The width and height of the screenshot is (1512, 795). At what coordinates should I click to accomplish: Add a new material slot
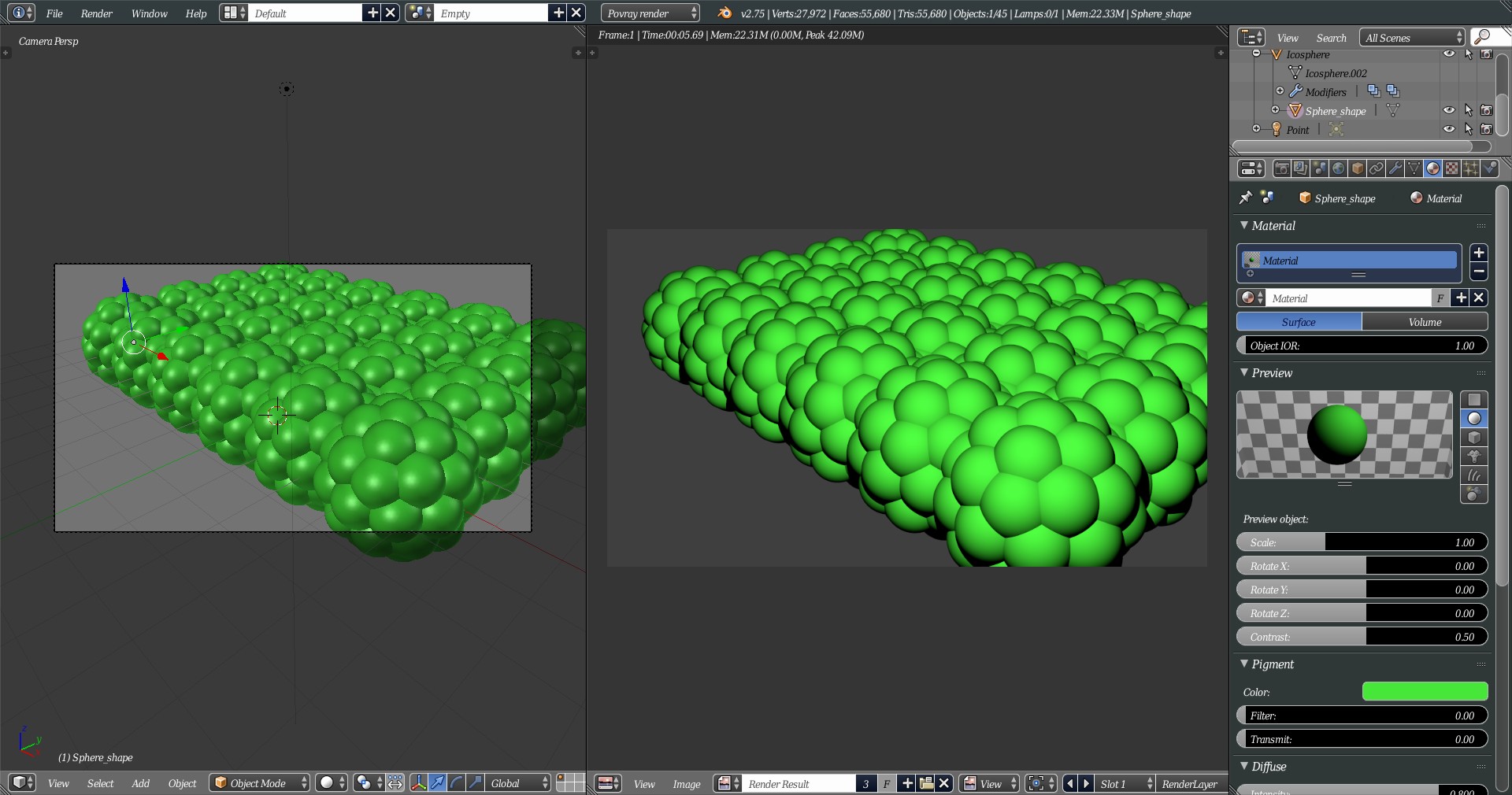[x=1479, y=253]
